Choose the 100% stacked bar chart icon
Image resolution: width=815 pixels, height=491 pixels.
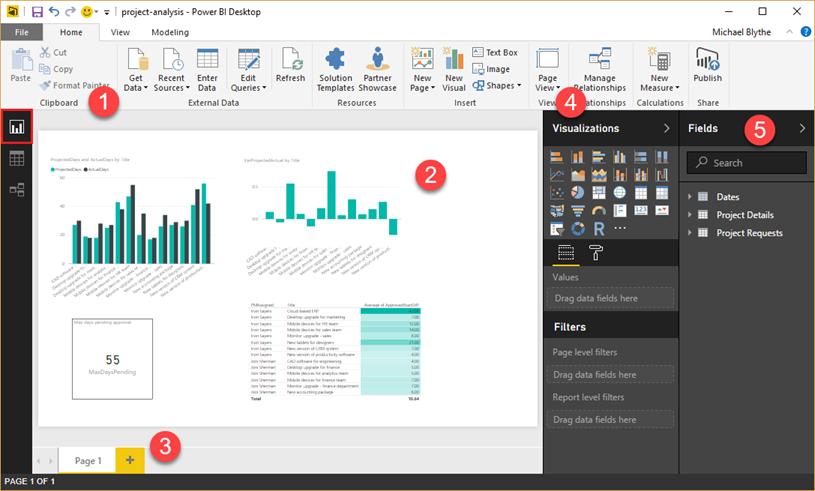pos(641,157)
